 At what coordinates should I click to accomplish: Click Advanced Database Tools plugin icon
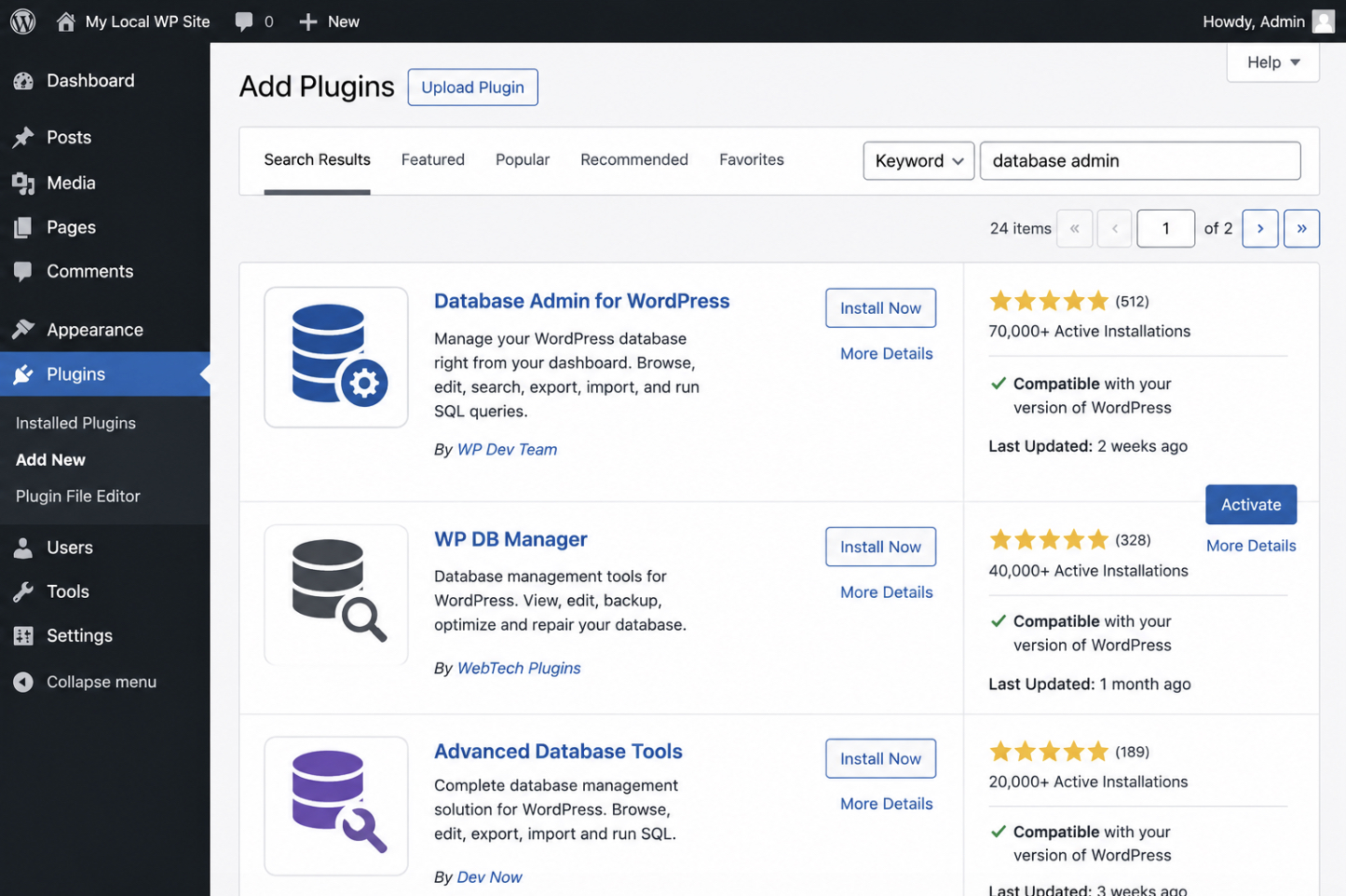[x=336, y=806]
